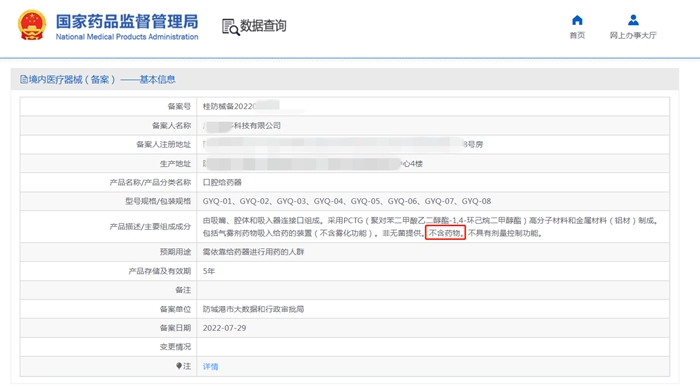Select the 5年 validity value
The width and height of the screenshot is (700, 390).
pyautogui.click(x=208, y=271)
